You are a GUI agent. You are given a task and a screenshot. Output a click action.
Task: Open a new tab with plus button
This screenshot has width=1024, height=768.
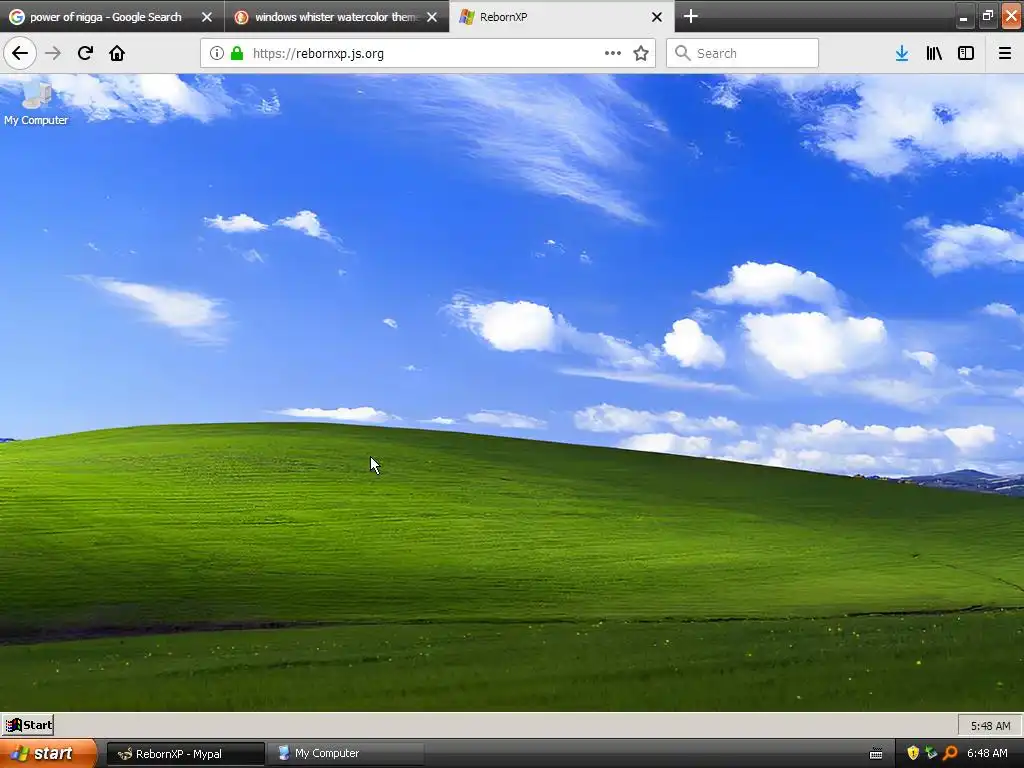(691, 16)
